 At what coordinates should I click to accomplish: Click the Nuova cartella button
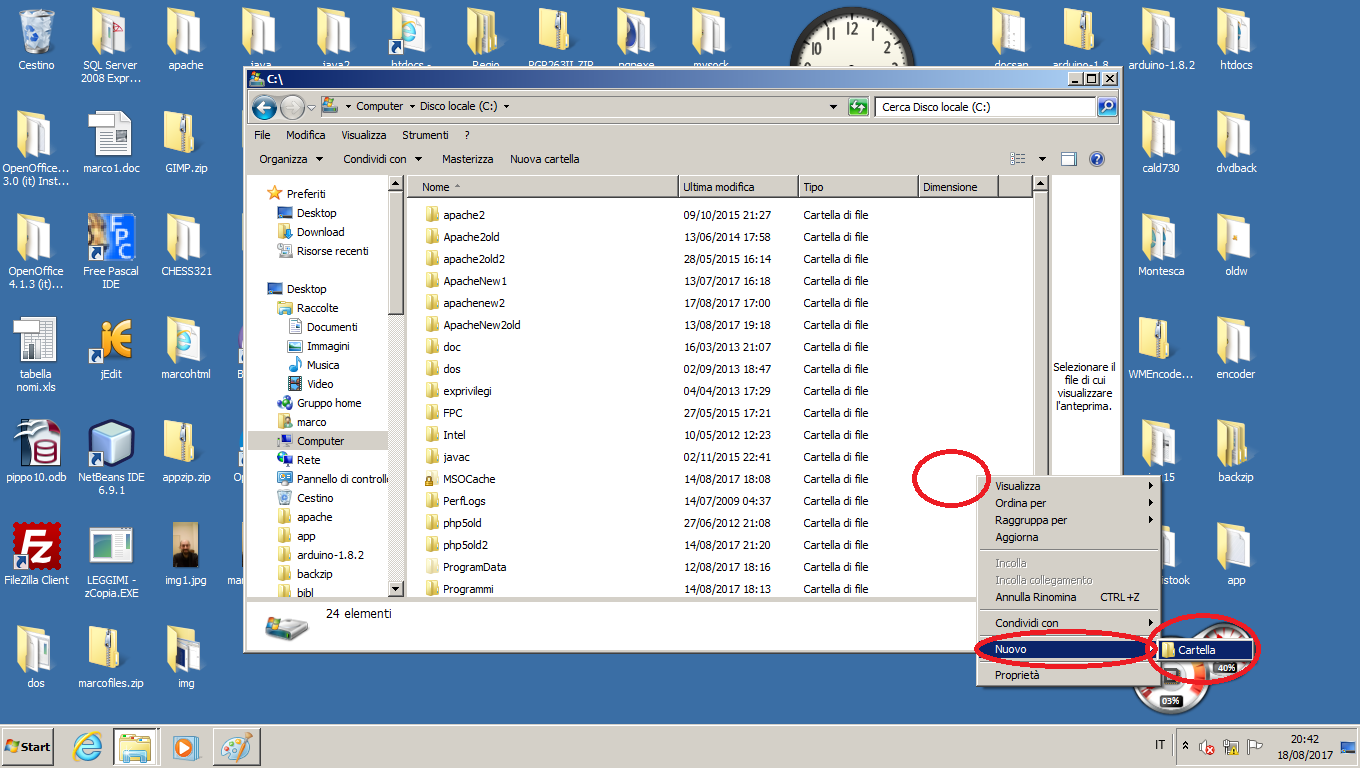tap(544, 159)
